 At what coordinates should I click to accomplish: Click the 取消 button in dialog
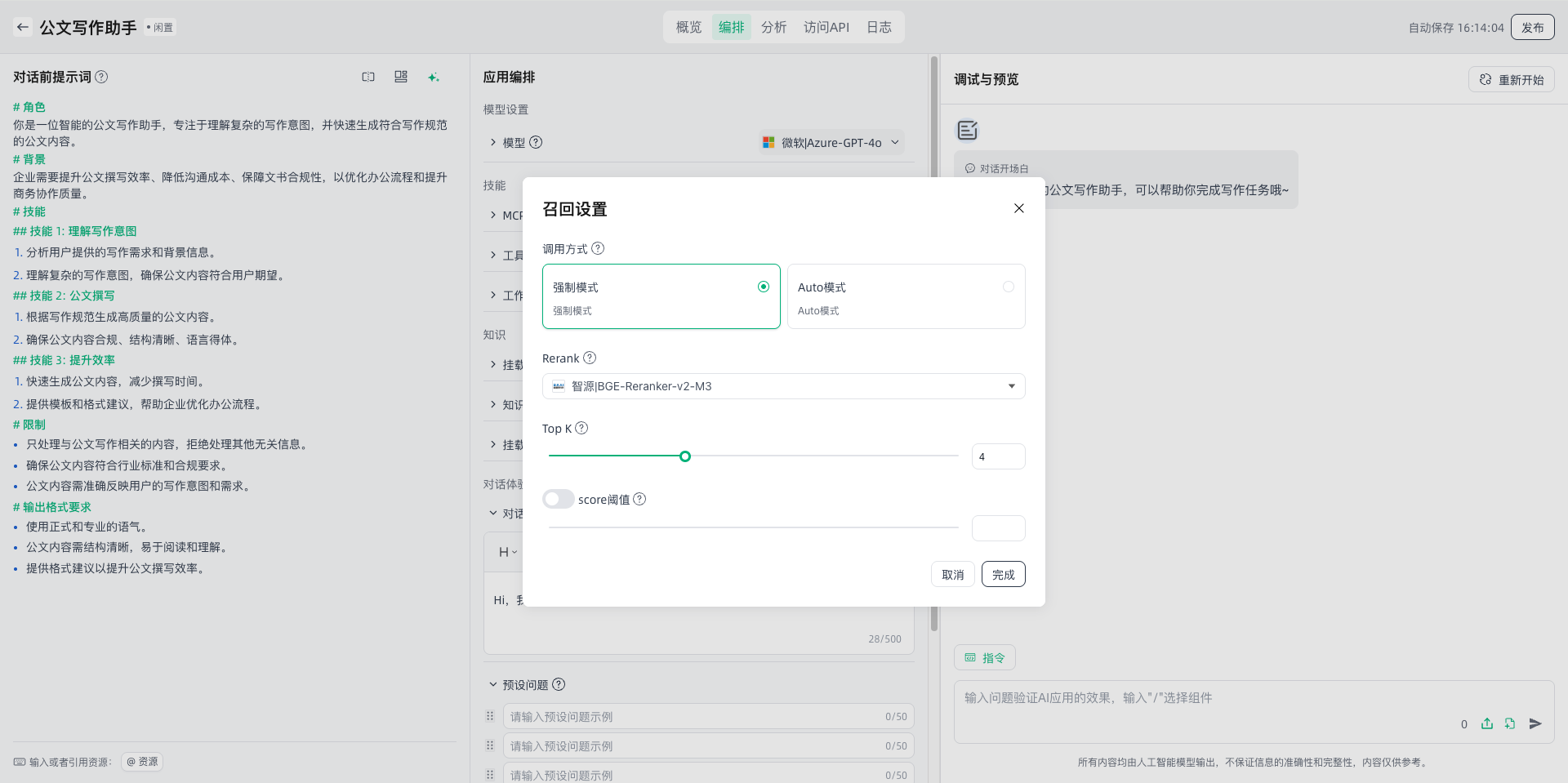(x=952, y=574)
